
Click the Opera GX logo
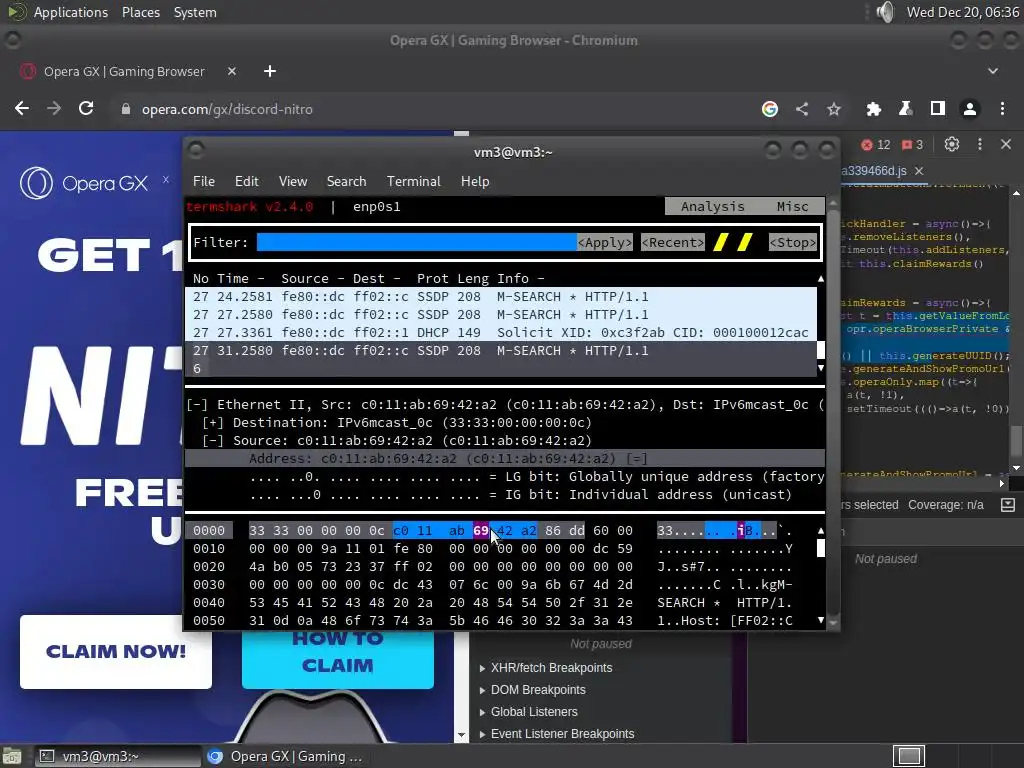pyautogui.click(x=84, y=184)
